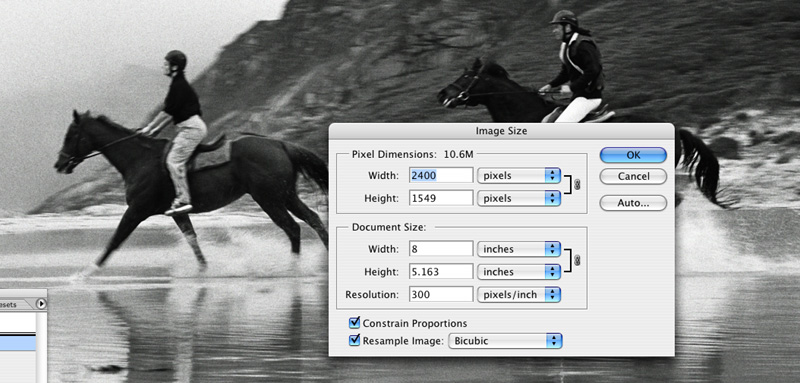The image size is (800, 383).
Task: Open the presets palette flyout menu arrow
Action: click(41, 304)
